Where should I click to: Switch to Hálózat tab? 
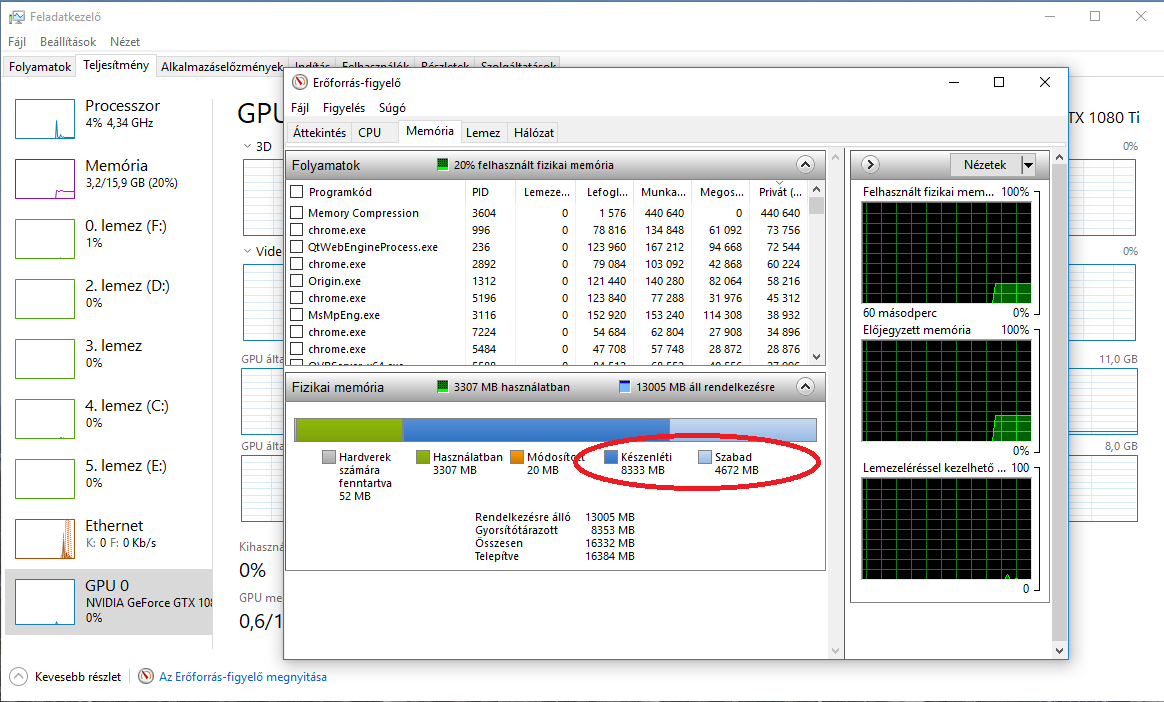click(x=534, y=133)
